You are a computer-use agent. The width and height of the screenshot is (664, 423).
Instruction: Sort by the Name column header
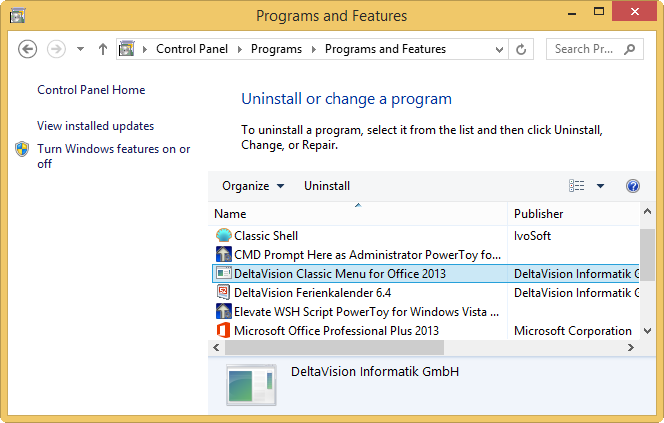[358, 214]
